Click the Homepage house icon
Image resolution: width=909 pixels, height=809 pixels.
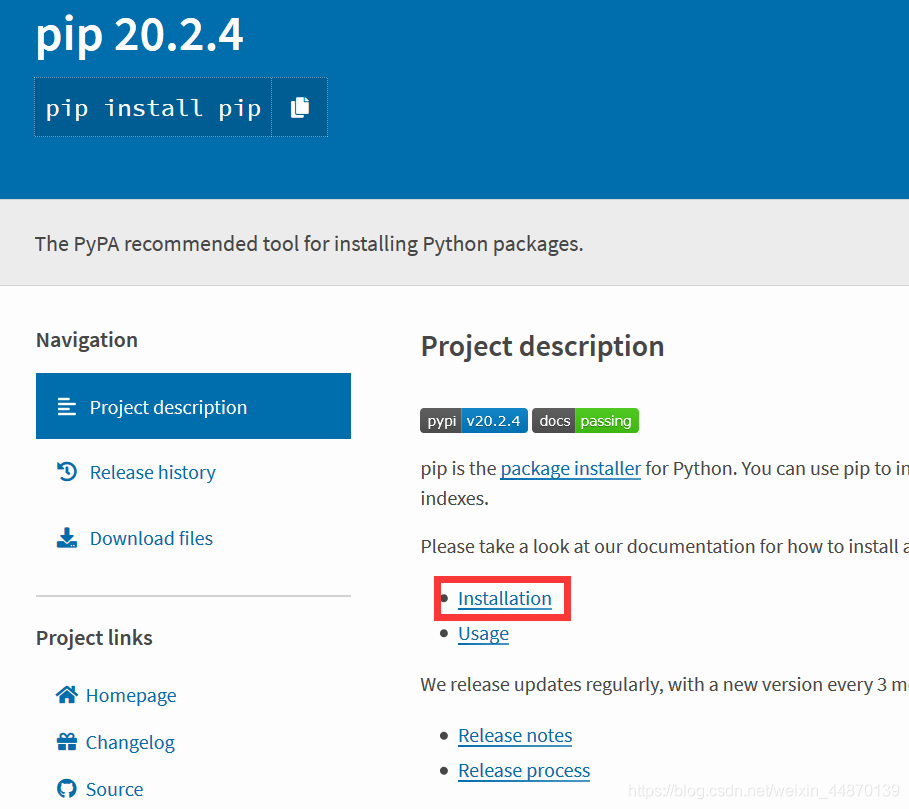tap(67, 694)
